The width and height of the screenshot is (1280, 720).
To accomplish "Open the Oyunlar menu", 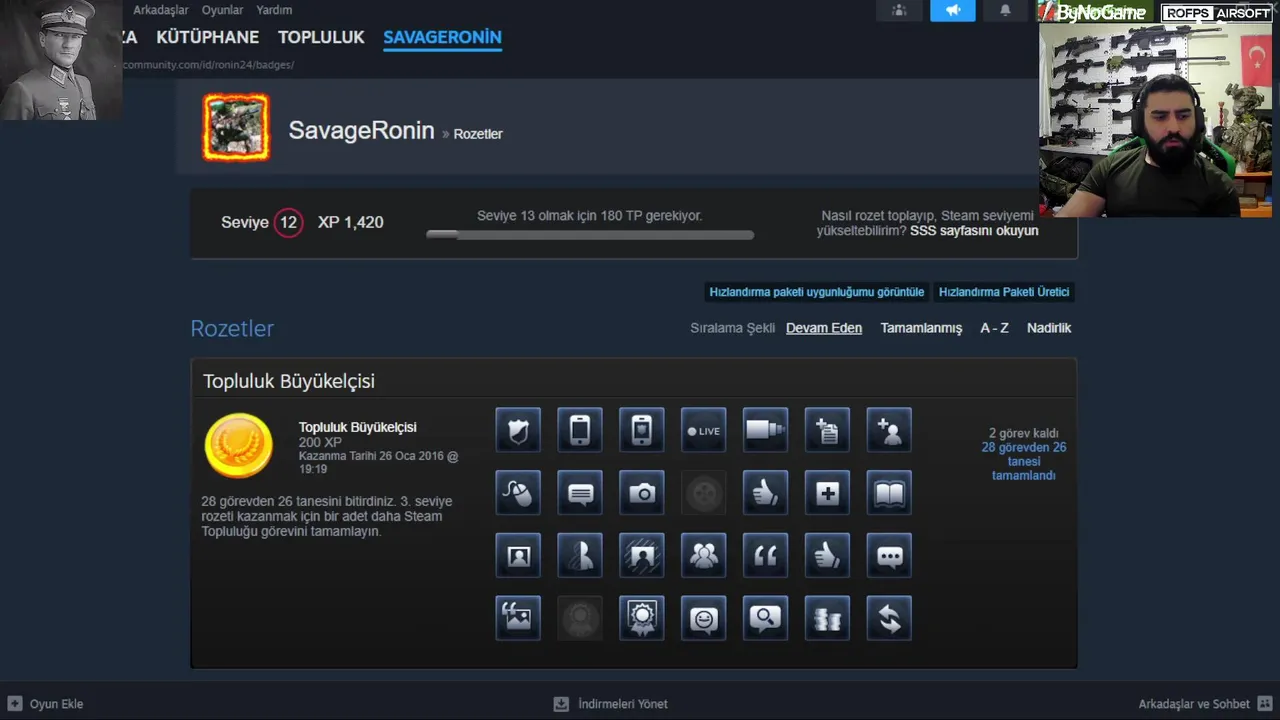I will [223, 10].
